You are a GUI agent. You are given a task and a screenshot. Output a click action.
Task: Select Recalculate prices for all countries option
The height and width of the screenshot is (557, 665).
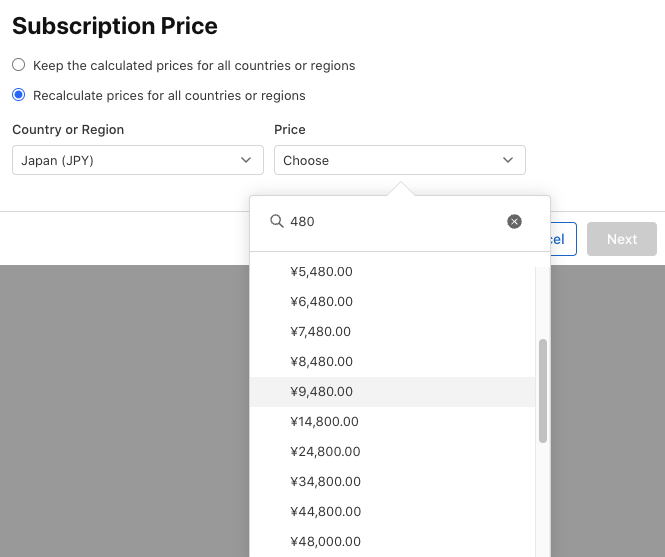click(x=19, y=95)
